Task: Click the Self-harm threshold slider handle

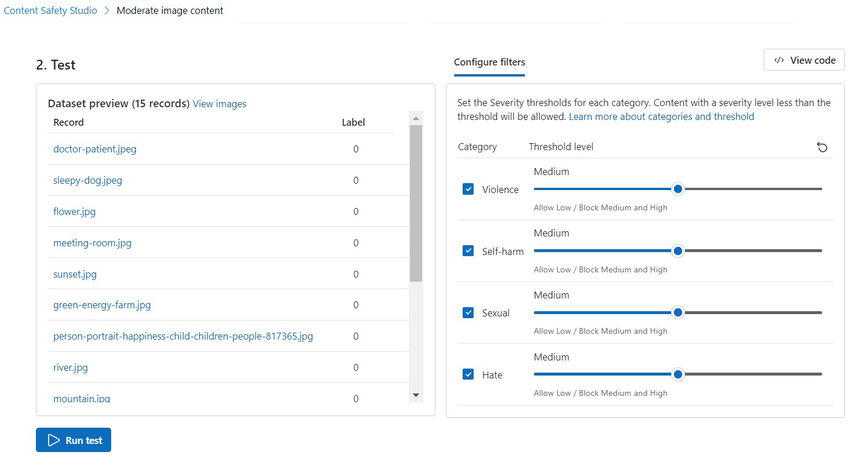Action: [x=678, y=250]
